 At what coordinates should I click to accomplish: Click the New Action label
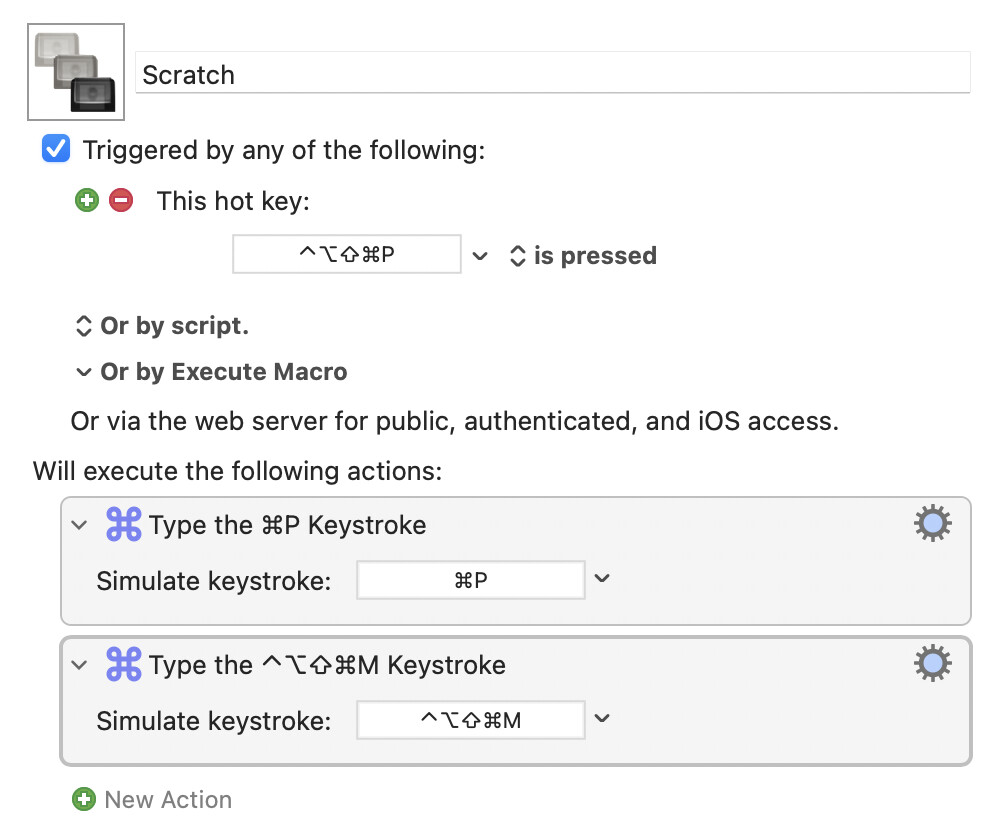coord(168,799)
